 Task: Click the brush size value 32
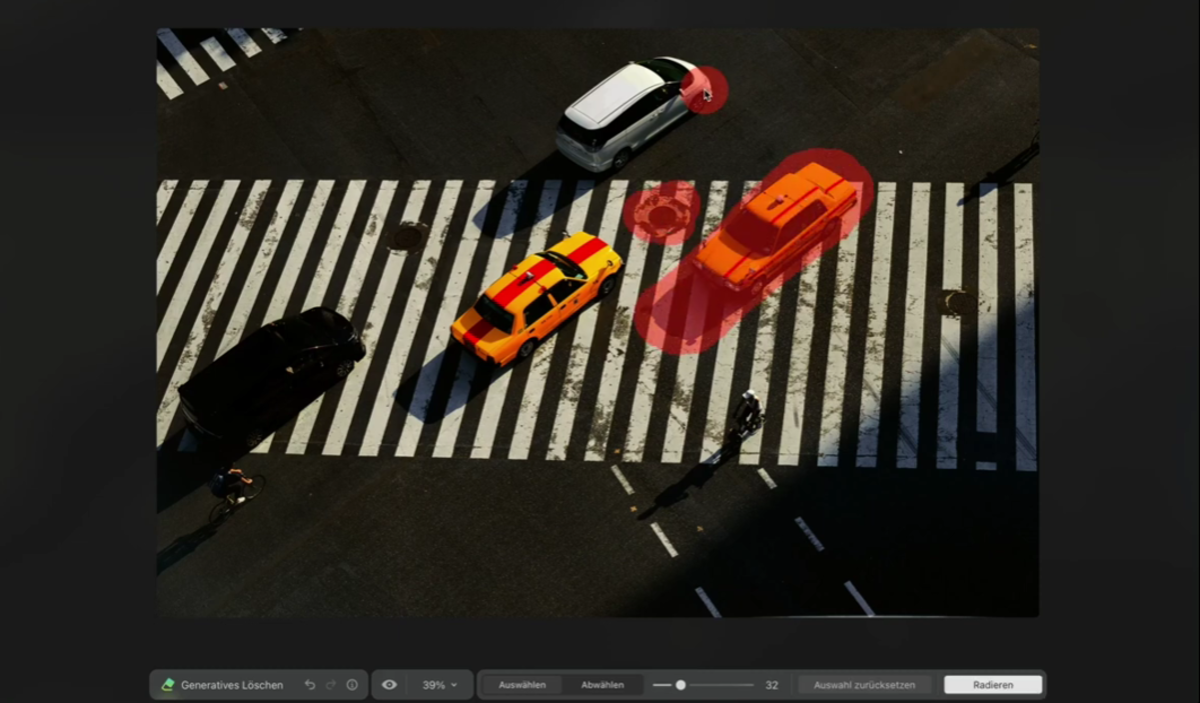[x=771, y=684]
